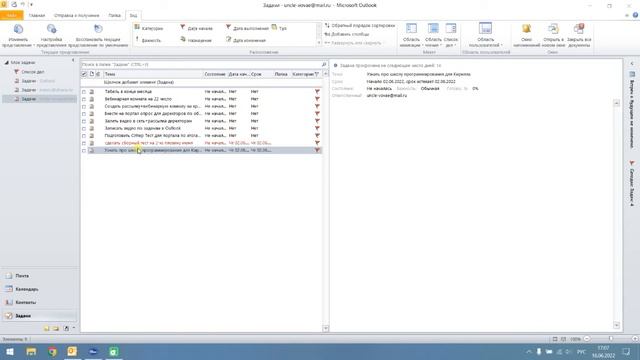Switch to the Главная tab
Viewport: 640px width, 360px height.
pos(37,16)
